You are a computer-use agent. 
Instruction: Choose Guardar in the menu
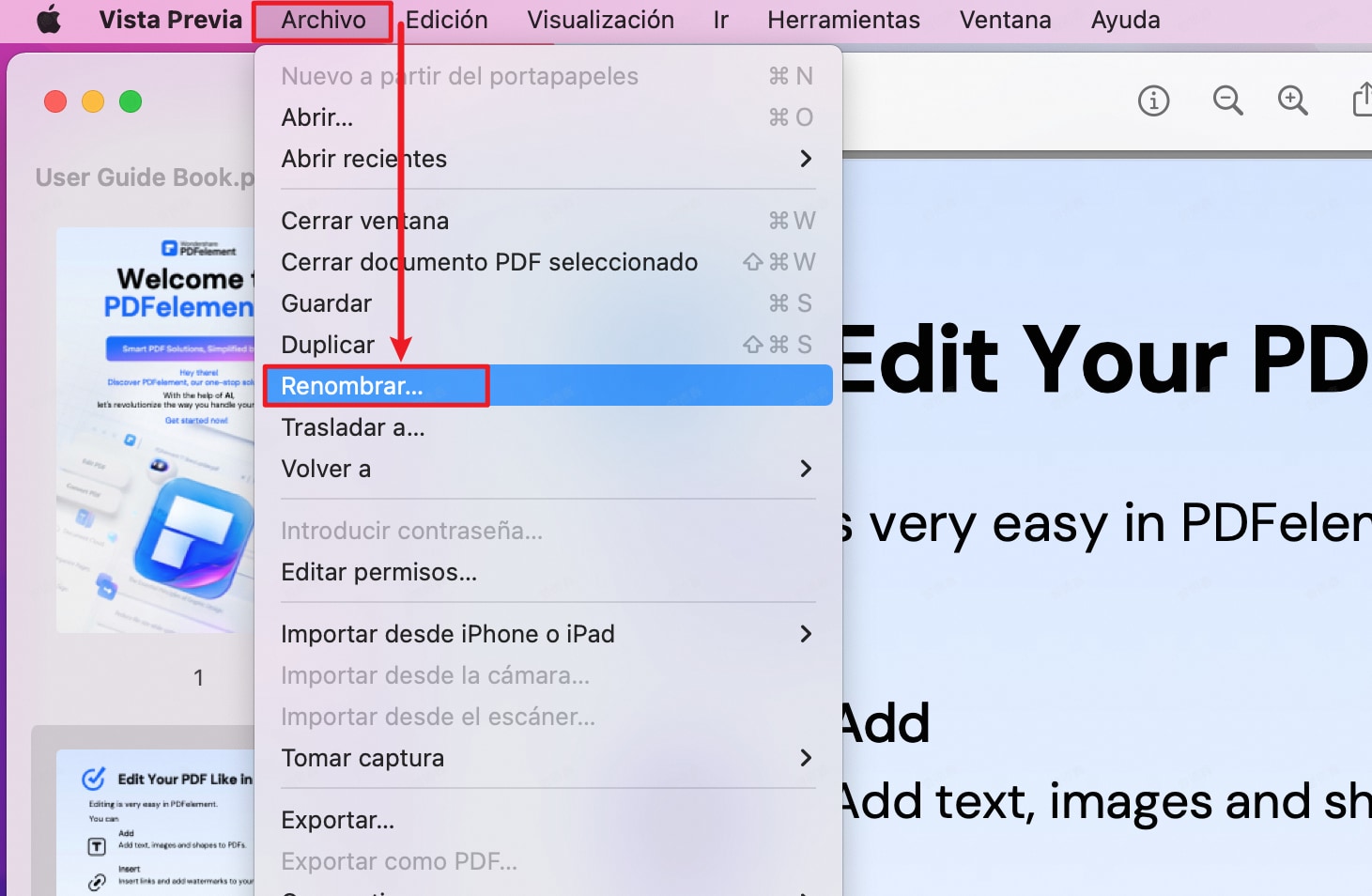point(547,303)
